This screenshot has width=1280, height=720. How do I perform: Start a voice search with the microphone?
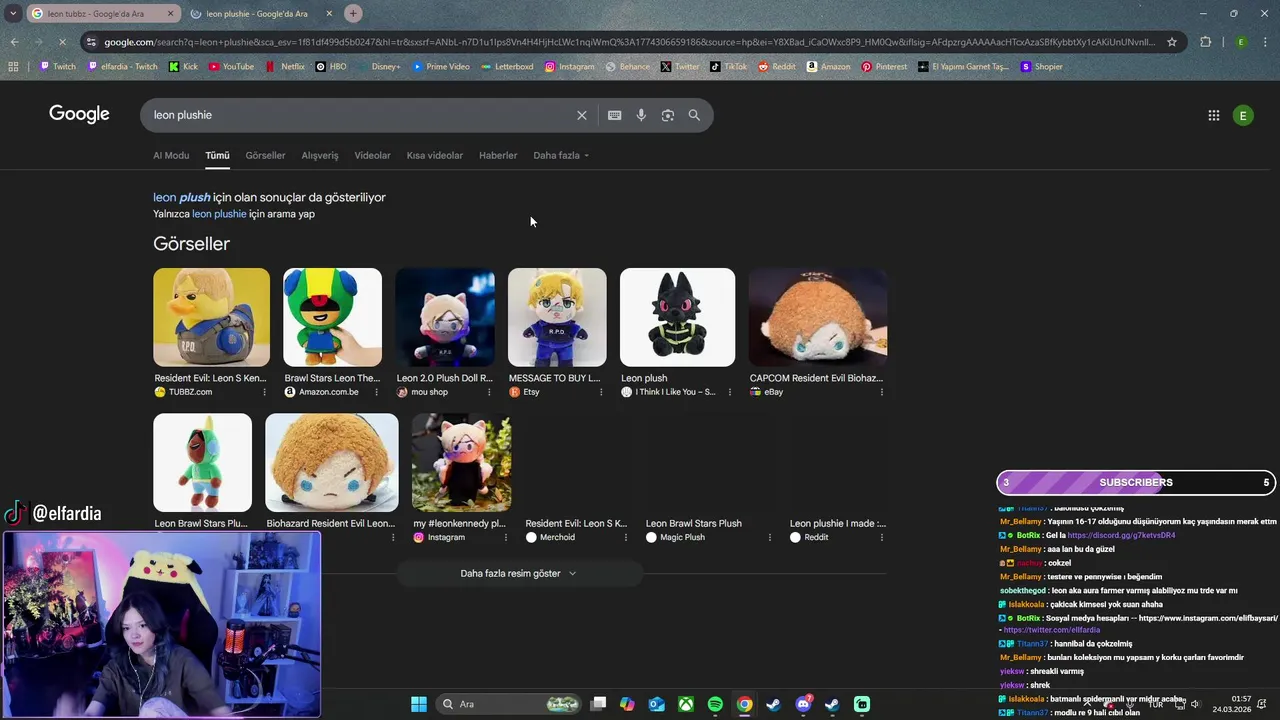pyautogui.click(x=641, y=115)
